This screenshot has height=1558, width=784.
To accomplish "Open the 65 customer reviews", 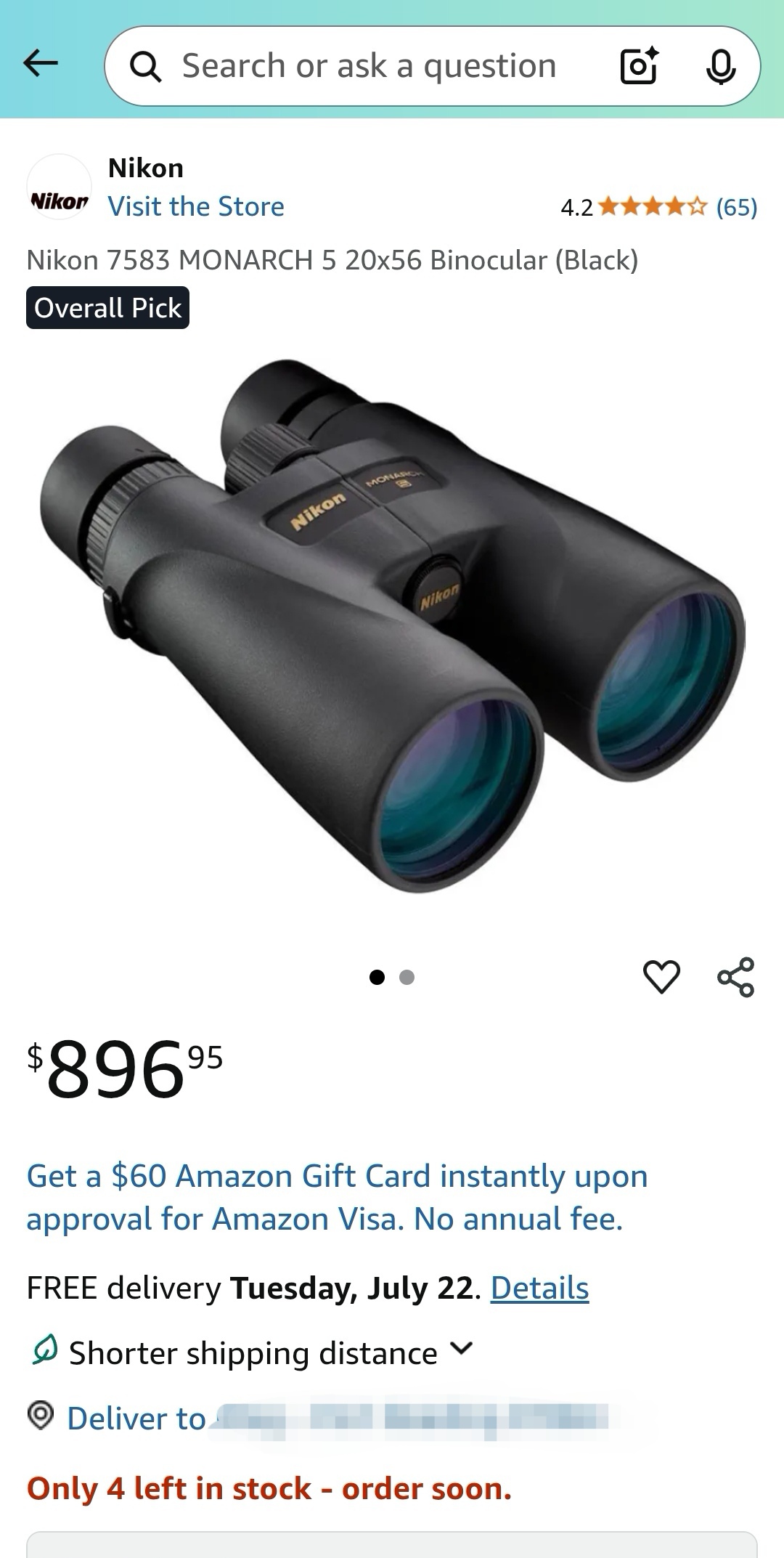I will click(736, 208).
